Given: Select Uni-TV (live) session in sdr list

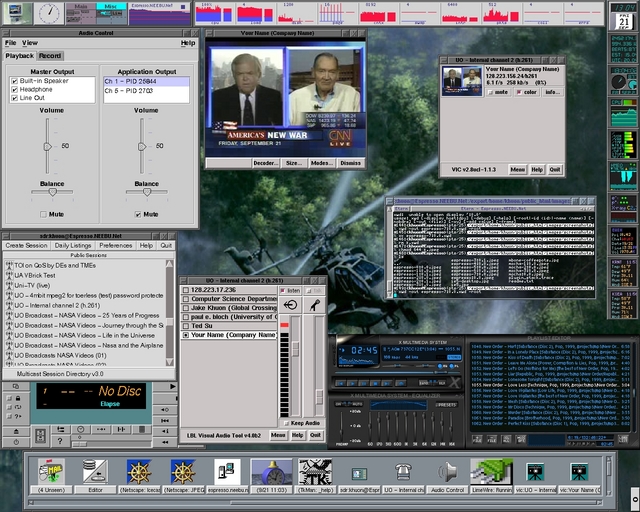Looking at the screenshot, I should (32, 285).
